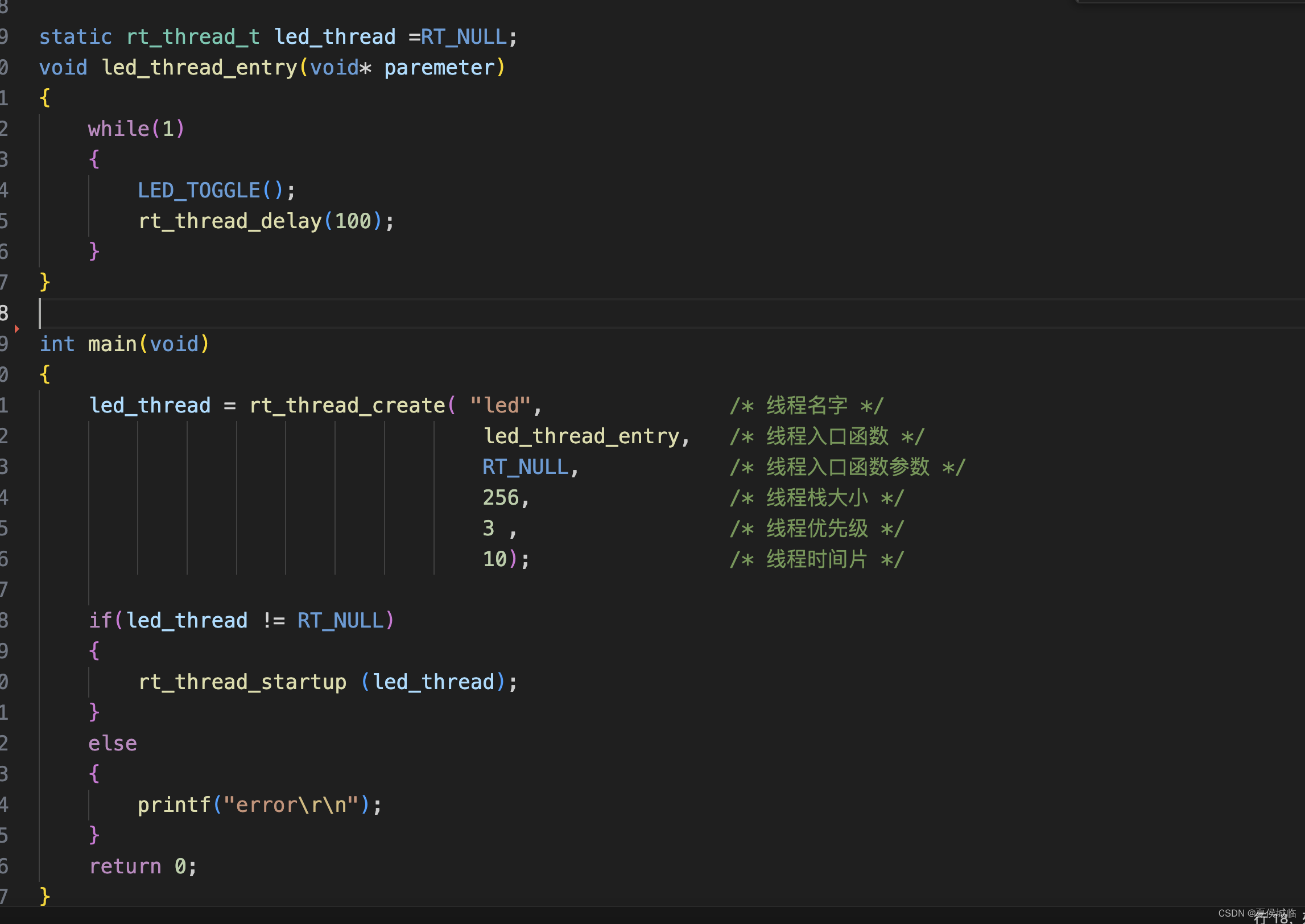Click the else keyword
1305x924 pixels.
click(x=113, y=744)
